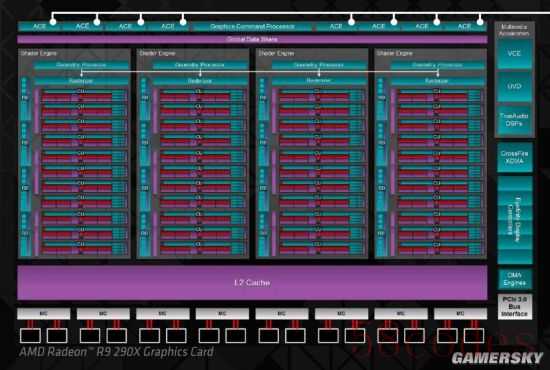
Task: Click the second Shader Engine's Rasterizer
Action: [200, 81]
